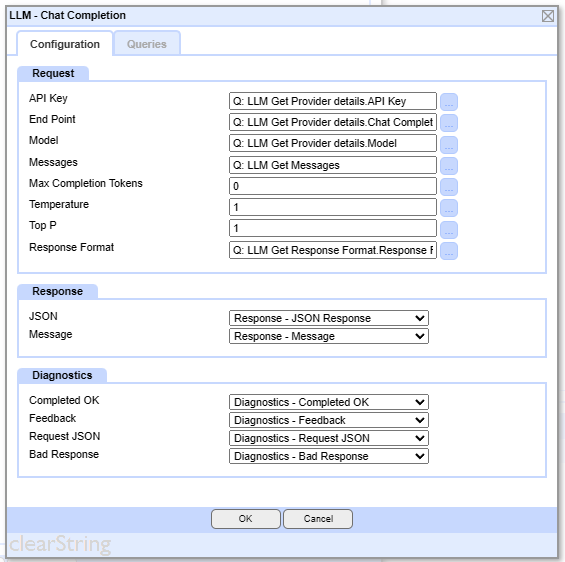Switch to the Queries tab
565x562 pixels.
[x=147, y=44]
